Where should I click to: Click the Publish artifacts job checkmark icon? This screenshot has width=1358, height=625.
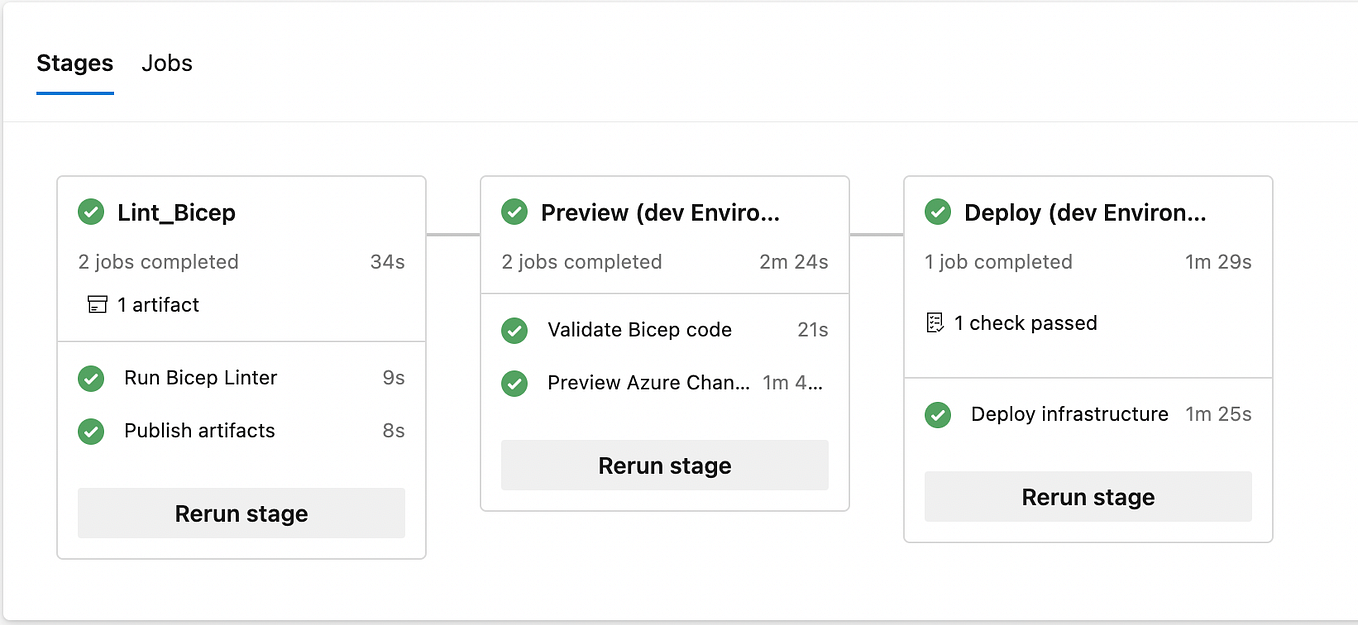[91, 431]
